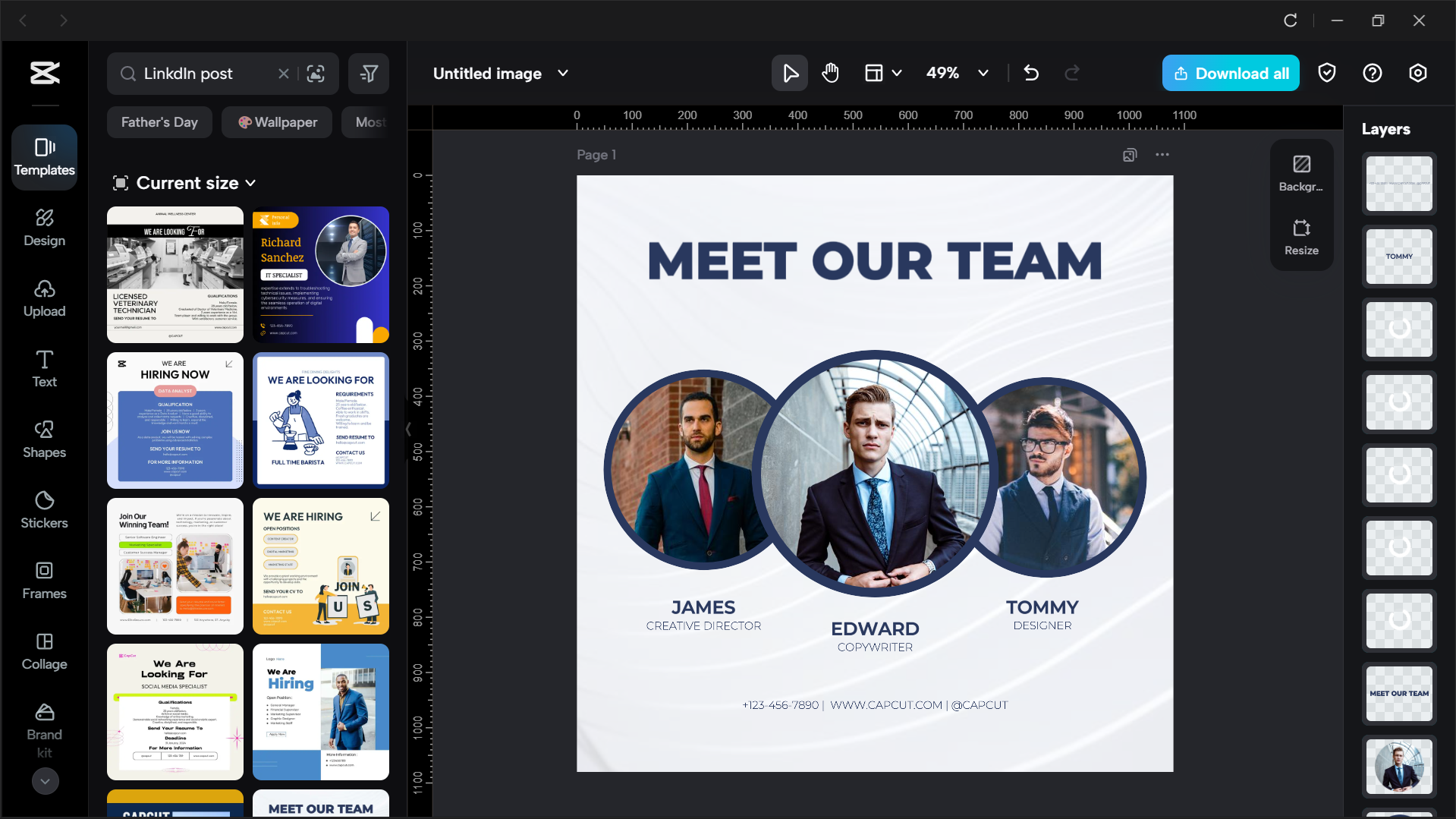Image resolution: width=1456 pixels, height=819 pixels.
Task: Open the template filter icon beside search
Action: point(369,73)
